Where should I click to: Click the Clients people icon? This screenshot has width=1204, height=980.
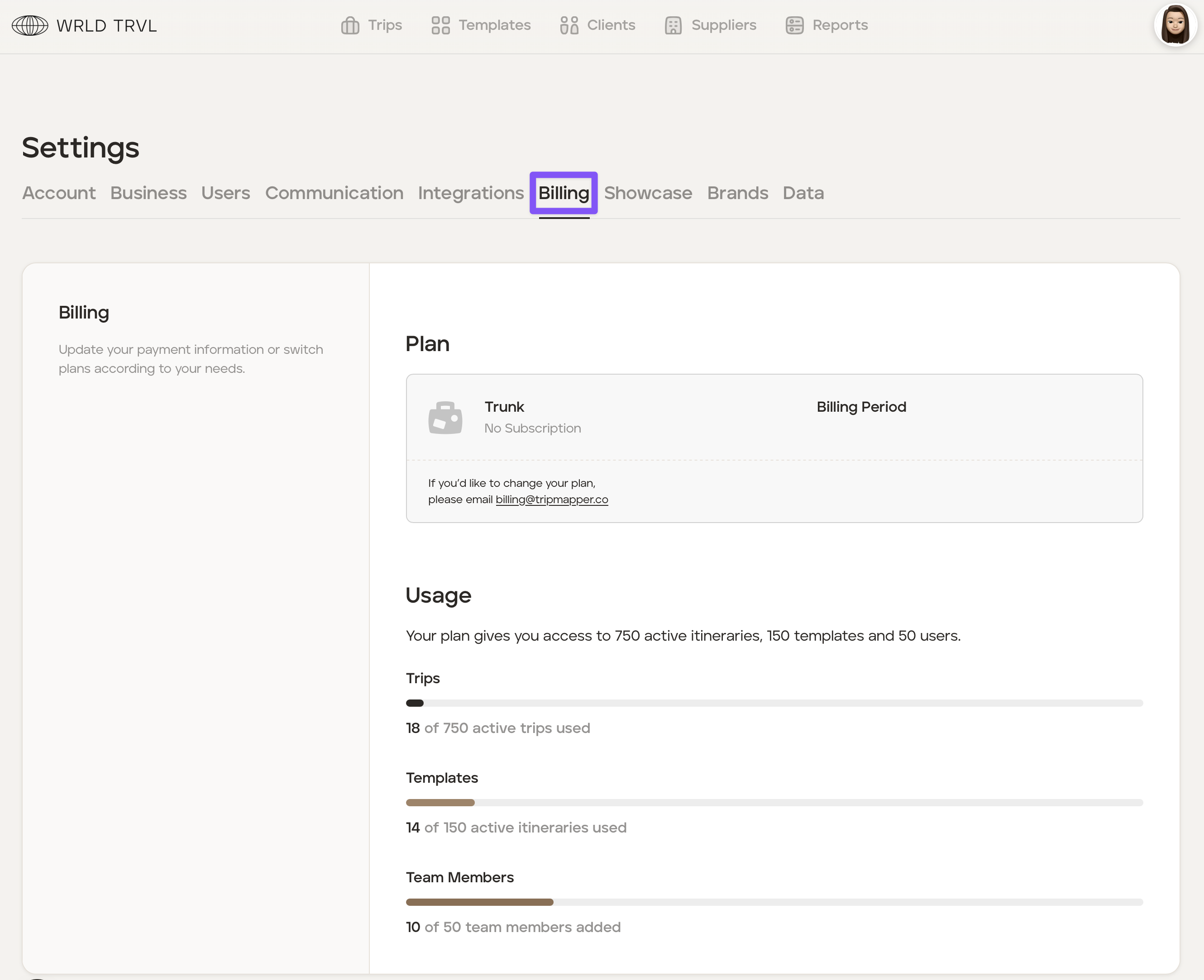(569, 25)
